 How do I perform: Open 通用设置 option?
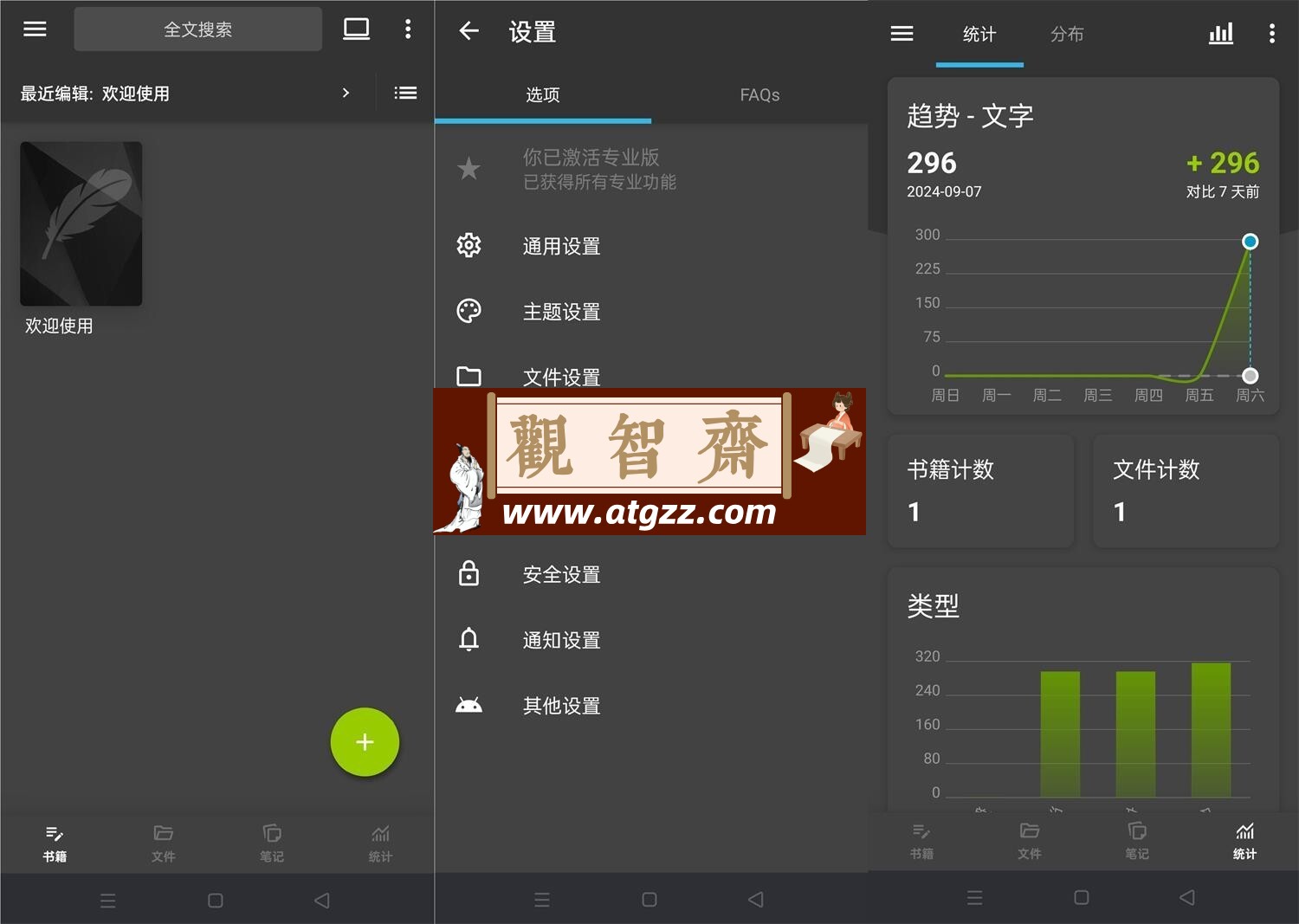(x=651, y=246)
